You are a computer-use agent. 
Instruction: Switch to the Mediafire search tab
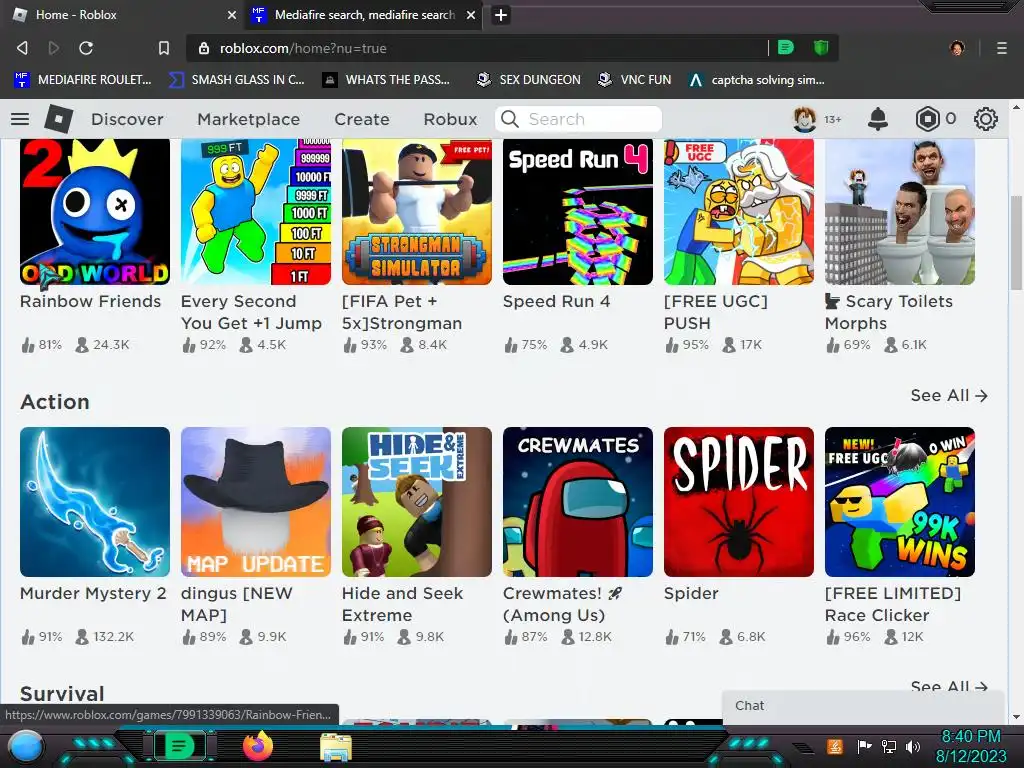point(364,15)
